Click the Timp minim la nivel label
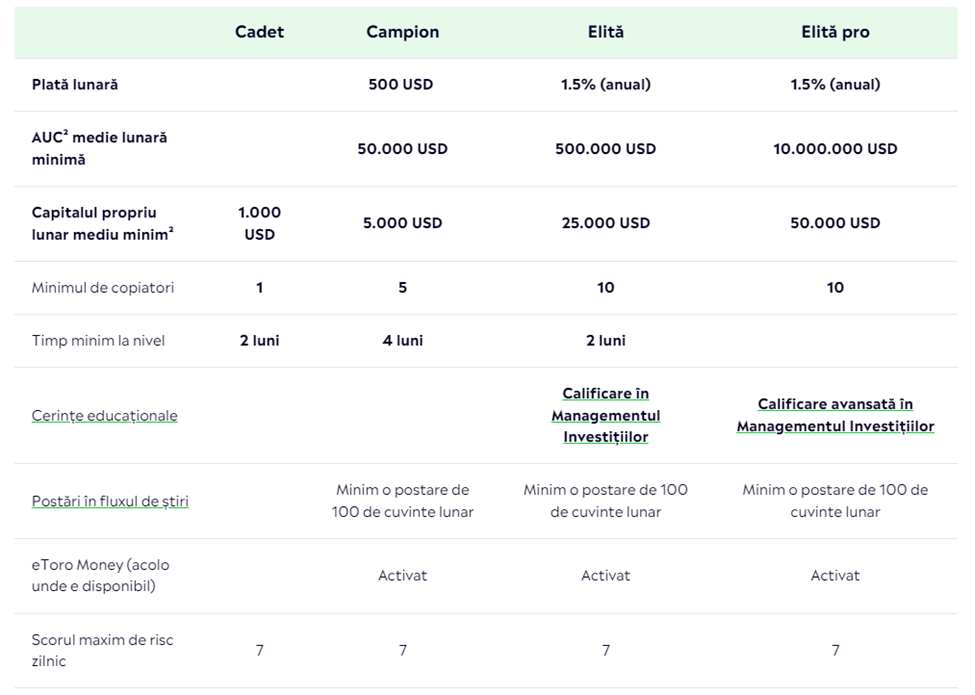This screenshot has height=695, width=975. (98, 341)
